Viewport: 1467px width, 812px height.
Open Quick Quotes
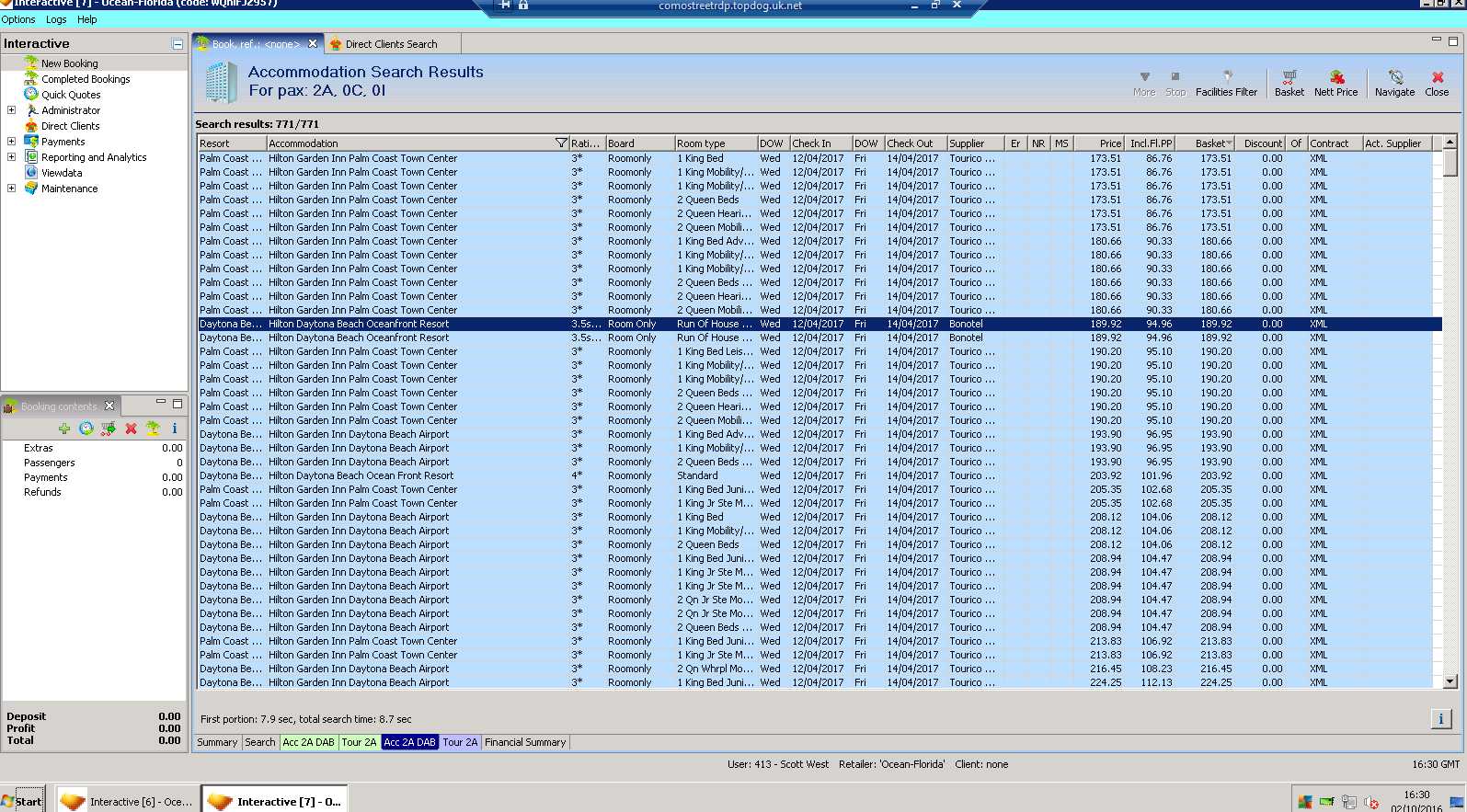(71, 95)
